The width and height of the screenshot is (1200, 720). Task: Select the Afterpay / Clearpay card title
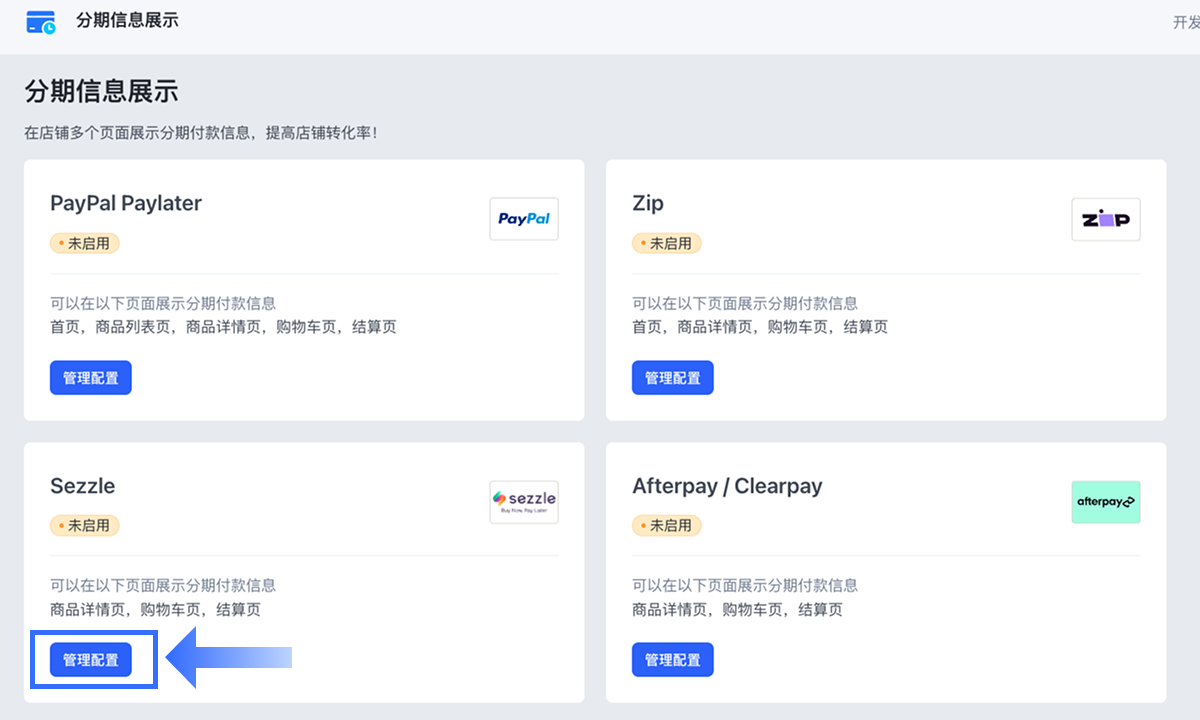point(727,486)
